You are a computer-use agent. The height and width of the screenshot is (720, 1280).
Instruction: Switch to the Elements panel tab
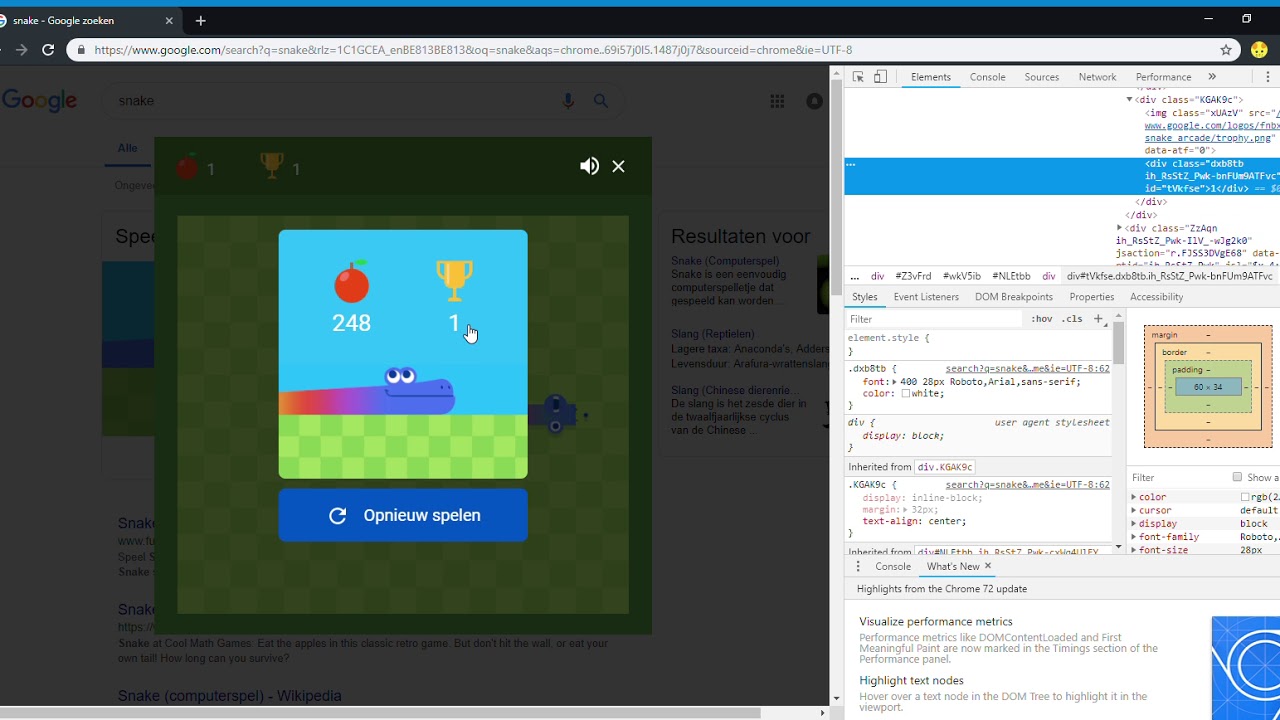click(x=930, y=77)
